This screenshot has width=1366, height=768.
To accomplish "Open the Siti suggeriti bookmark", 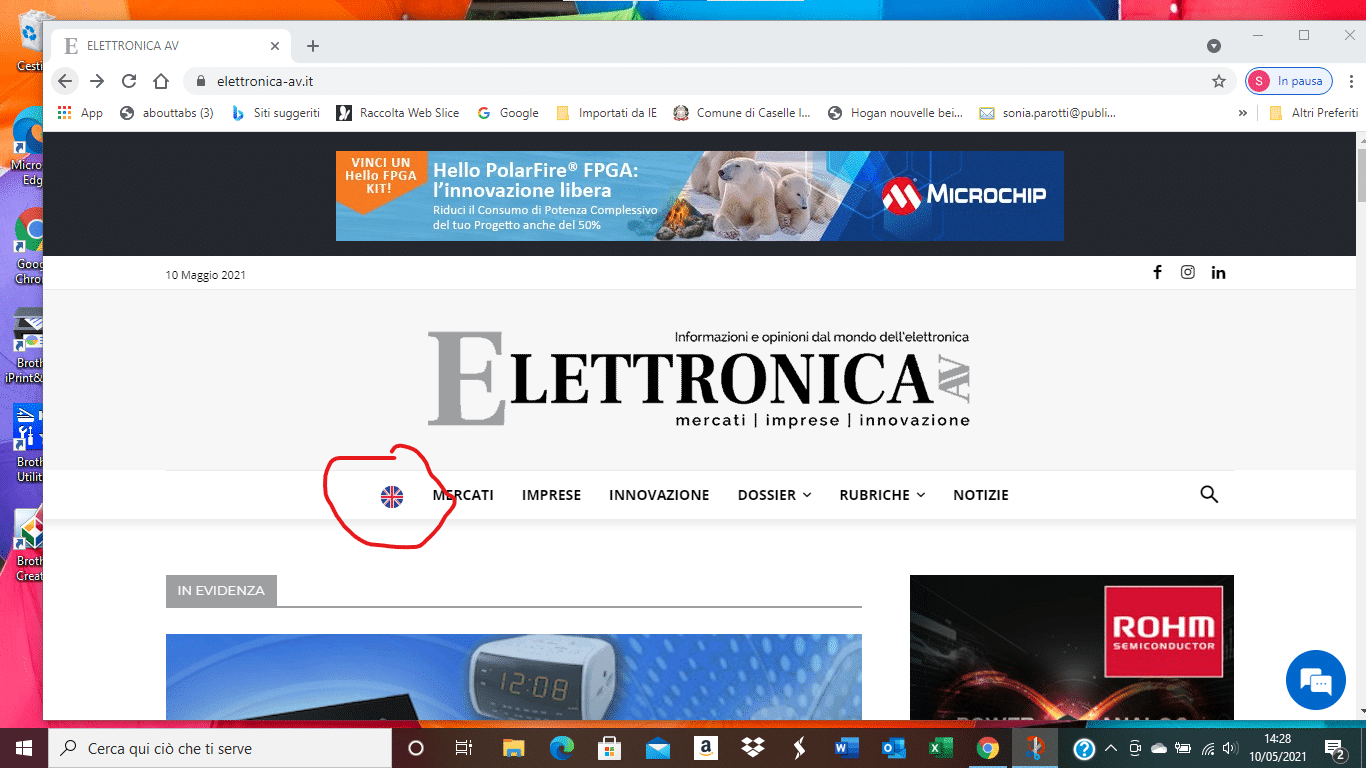I will [x=276, y=113].
